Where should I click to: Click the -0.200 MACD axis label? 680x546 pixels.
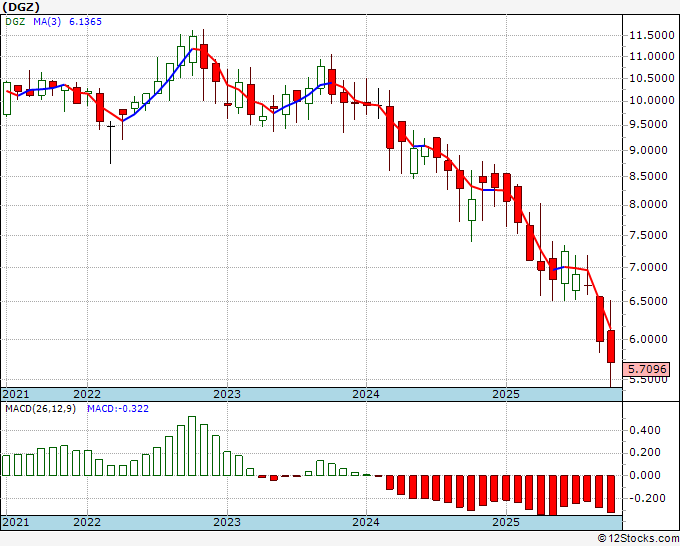645,498
